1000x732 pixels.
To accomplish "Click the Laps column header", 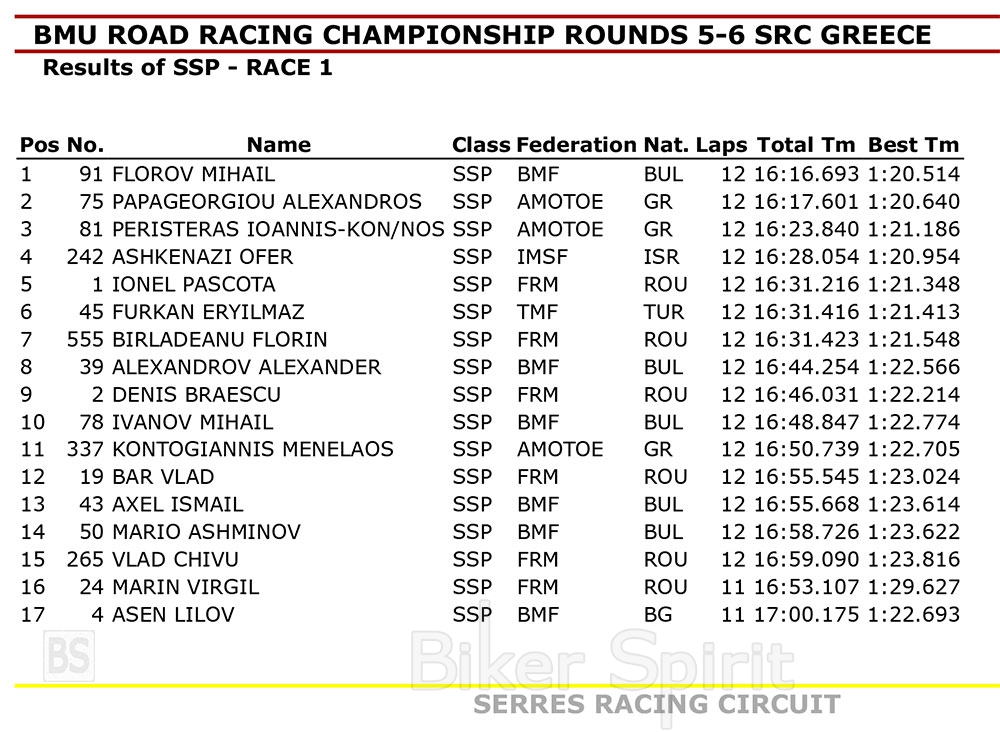I will pyautogui.click(x=721, y=145).
